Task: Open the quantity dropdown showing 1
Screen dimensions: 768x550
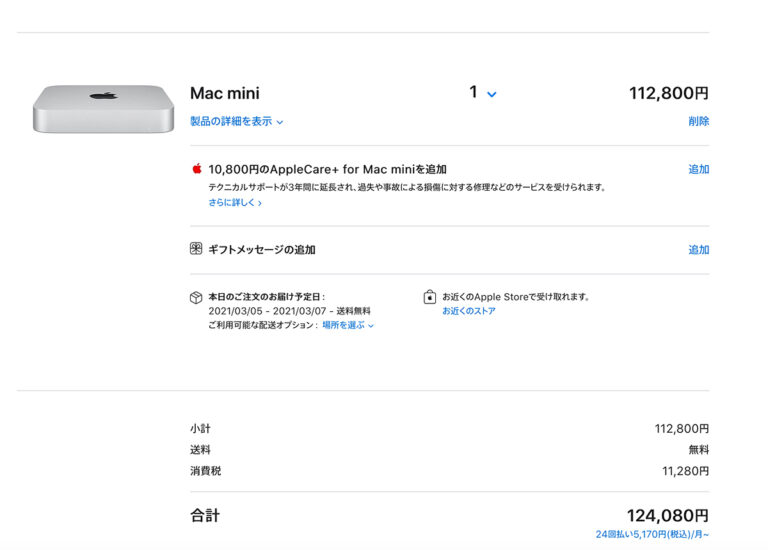Action: click(483, 92)
